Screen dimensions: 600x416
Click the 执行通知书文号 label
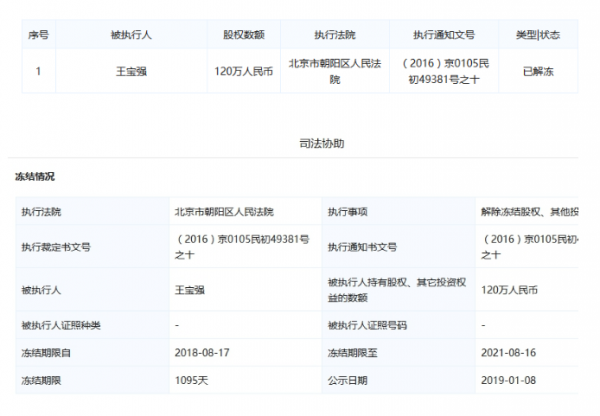362,247
